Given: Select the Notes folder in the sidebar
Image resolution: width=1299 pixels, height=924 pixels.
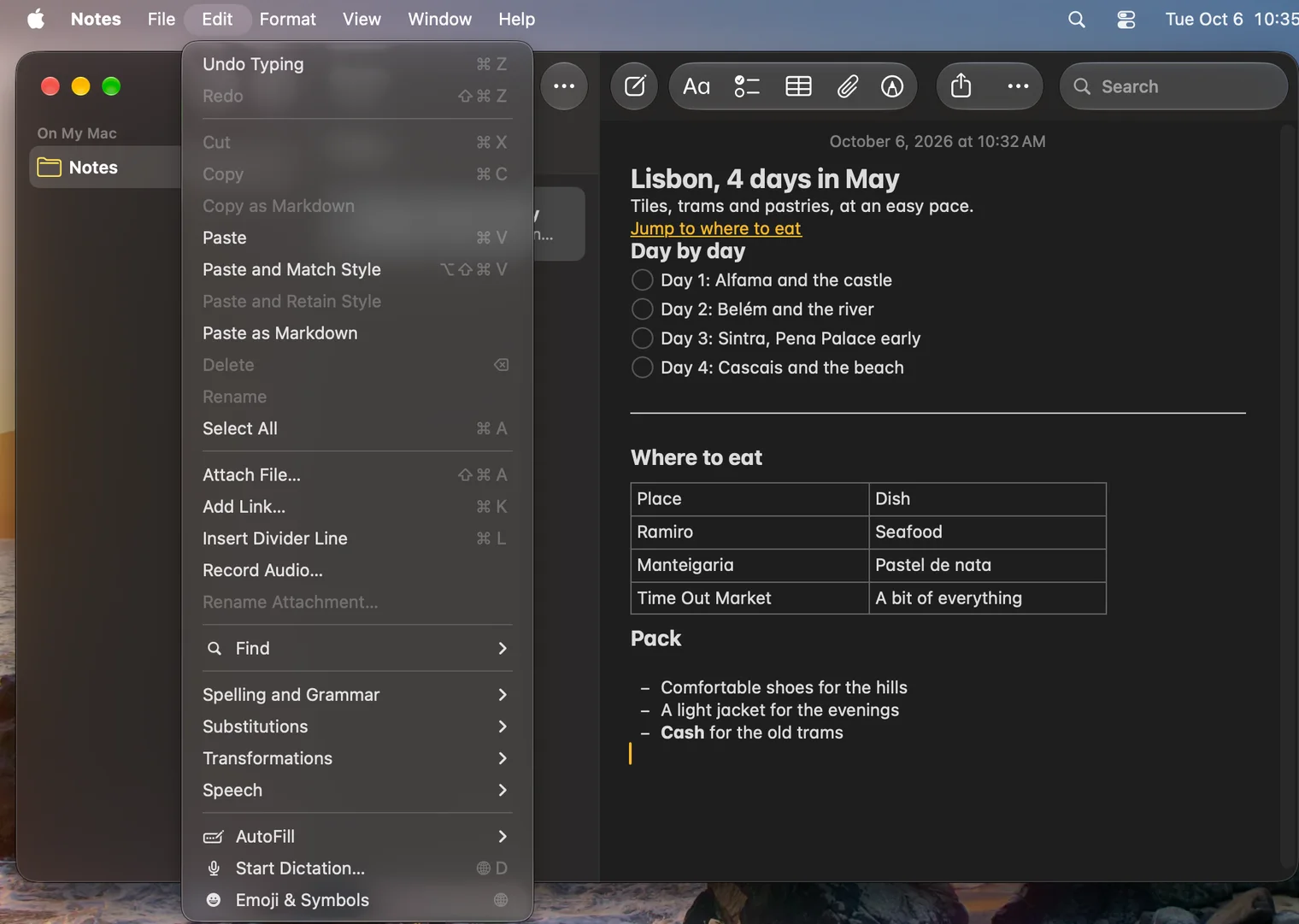Looking at the screenshot, I should [x=105, y=168].
